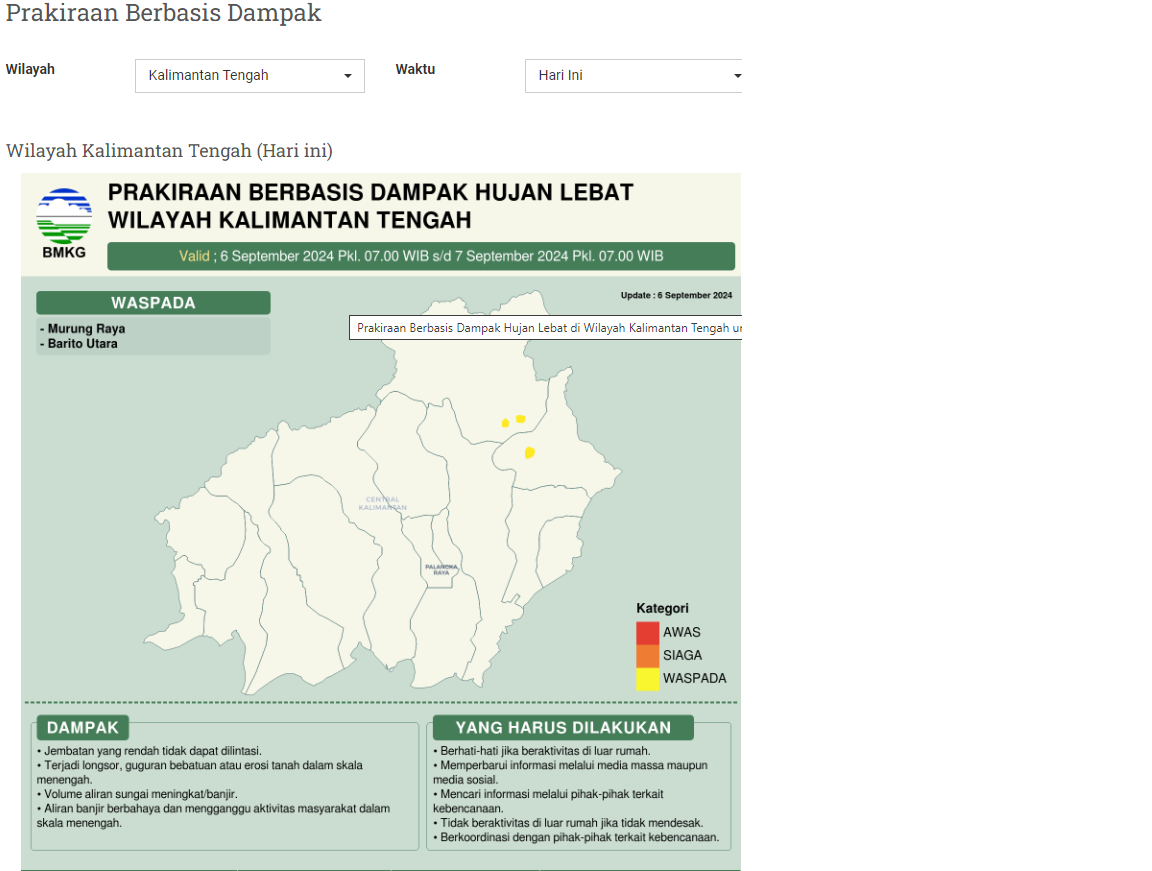This screenshot has width=1152, height=871.
Task: Click the YANG HARUS DILAKUKAN section header
Action: click(x=564, y=728)
